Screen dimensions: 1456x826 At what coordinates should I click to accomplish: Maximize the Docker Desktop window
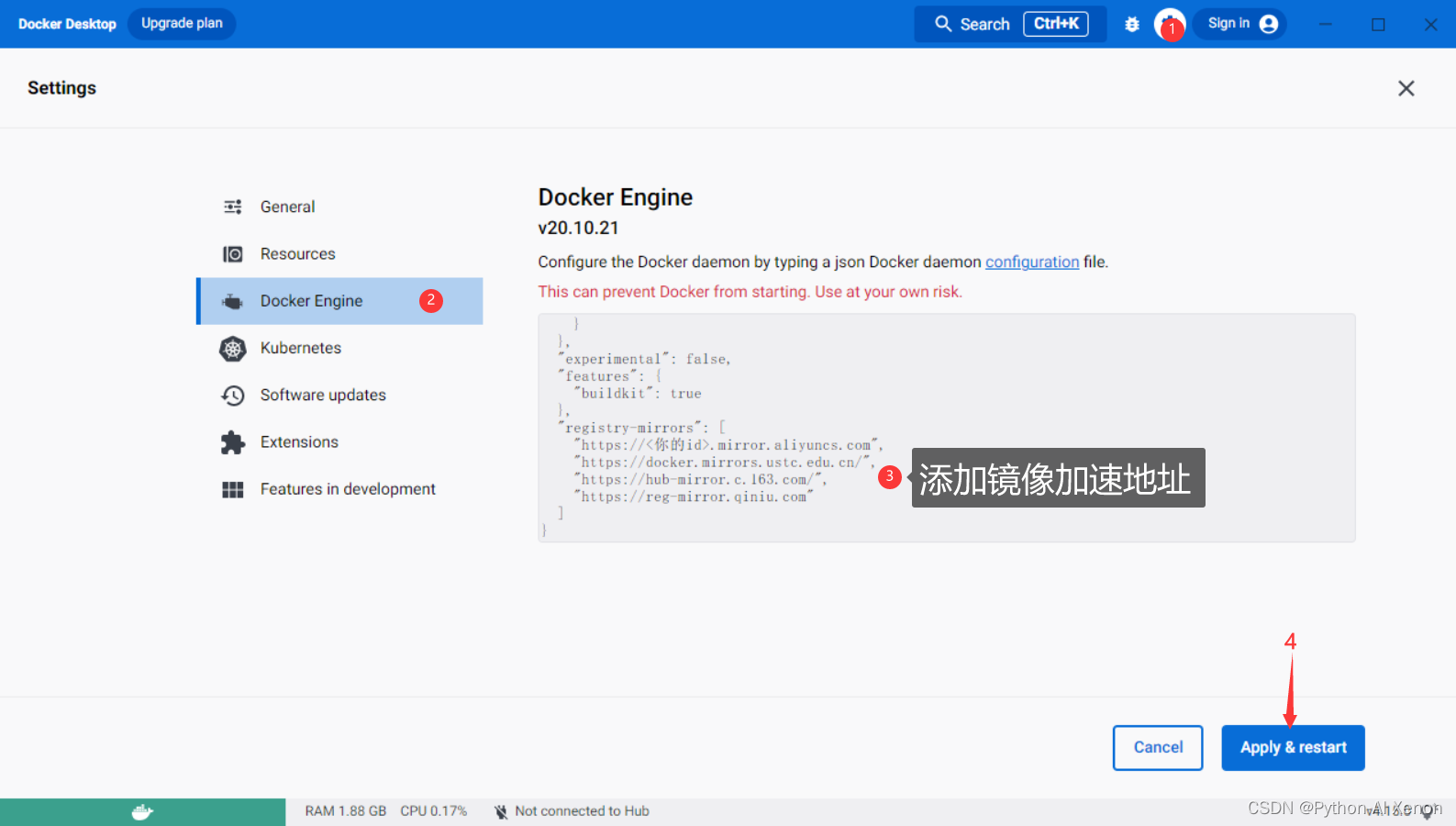click(1378, 25)
